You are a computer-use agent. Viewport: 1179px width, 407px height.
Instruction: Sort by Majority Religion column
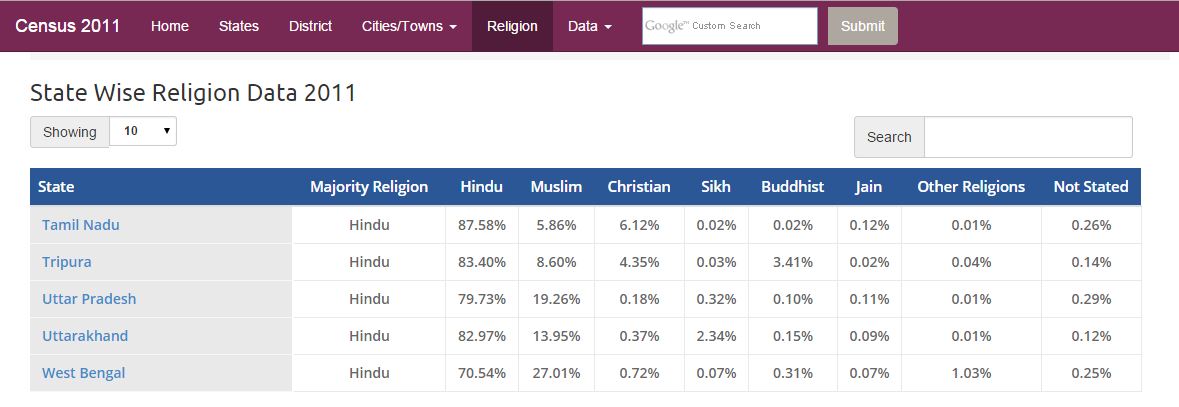click(x=369, y=187)
